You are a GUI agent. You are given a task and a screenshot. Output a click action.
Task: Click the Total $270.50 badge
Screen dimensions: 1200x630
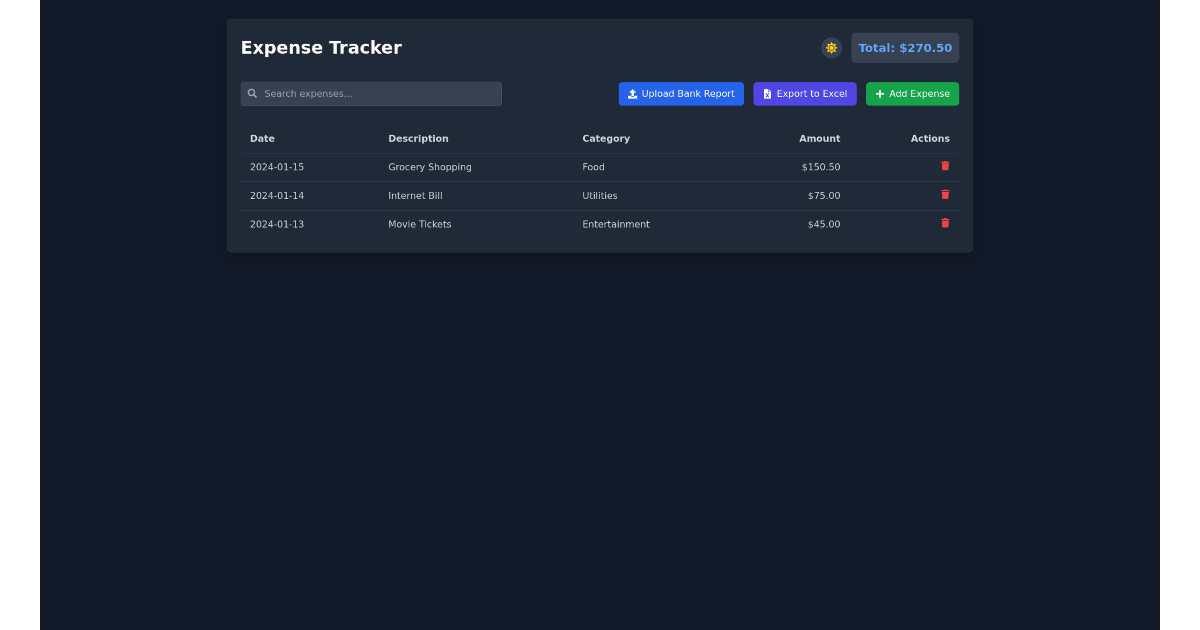904,47
